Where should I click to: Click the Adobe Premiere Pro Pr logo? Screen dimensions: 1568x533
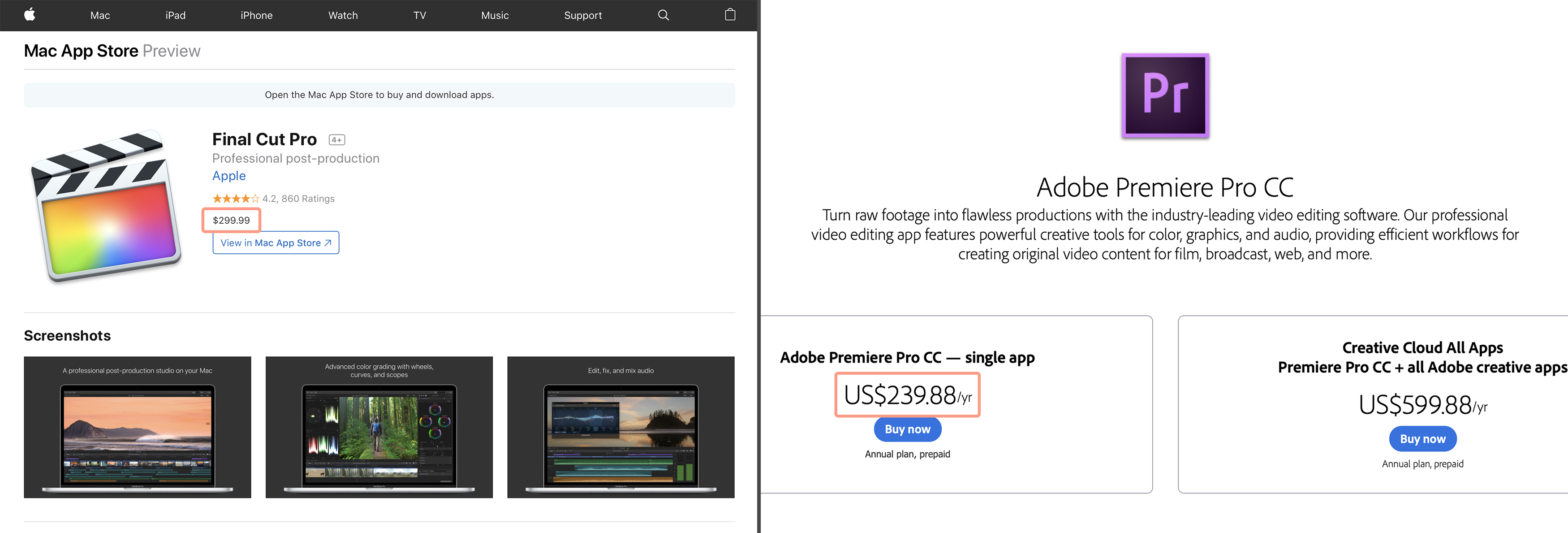pos(1165,95)
